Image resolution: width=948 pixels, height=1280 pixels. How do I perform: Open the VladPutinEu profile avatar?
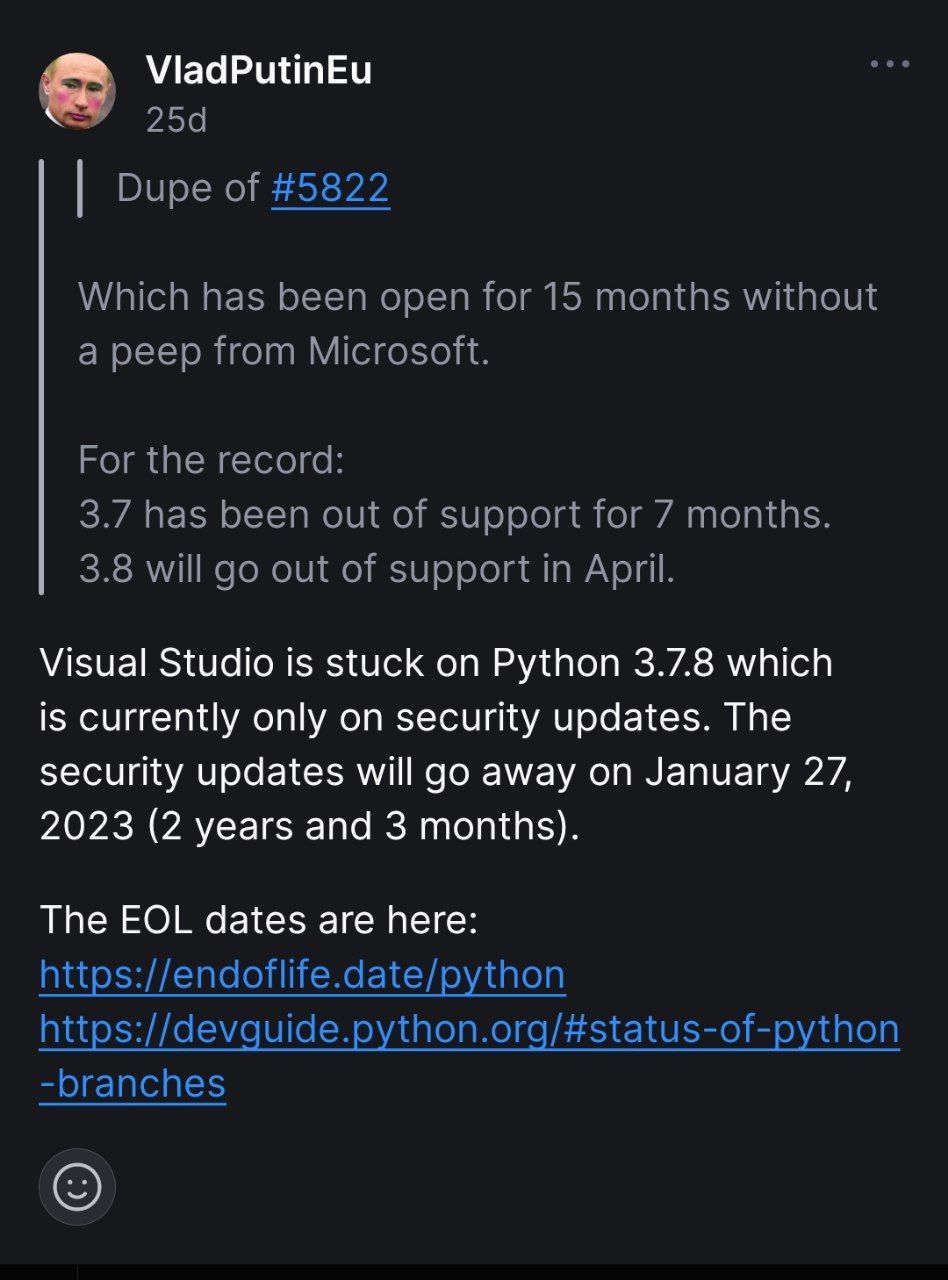tap(77, 91)
